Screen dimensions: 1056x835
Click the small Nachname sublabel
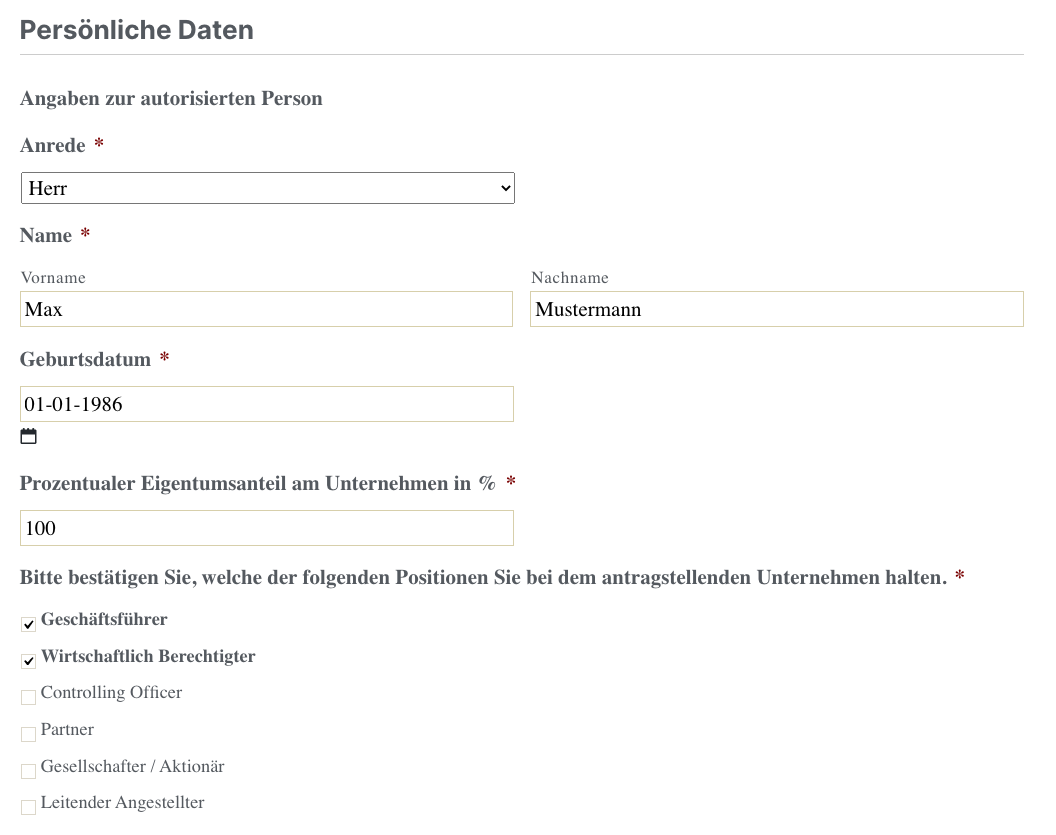[x=569, y=278]
